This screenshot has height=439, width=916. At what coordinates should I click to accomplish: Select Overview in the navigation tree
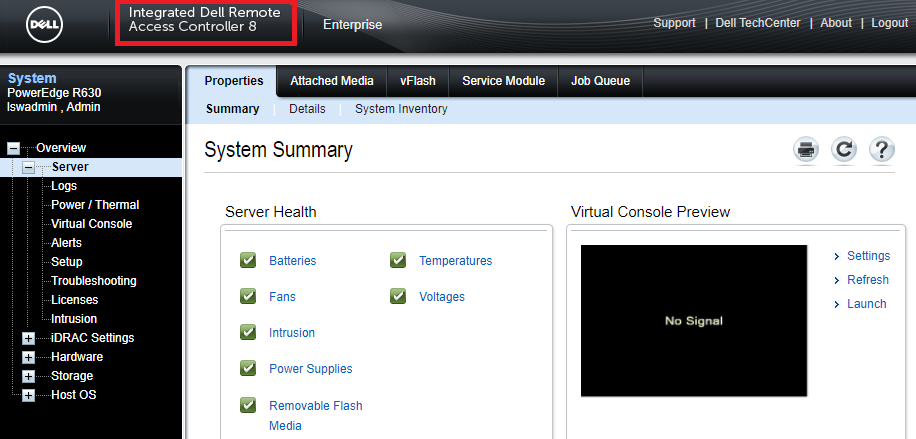click(x=61, y=148)
